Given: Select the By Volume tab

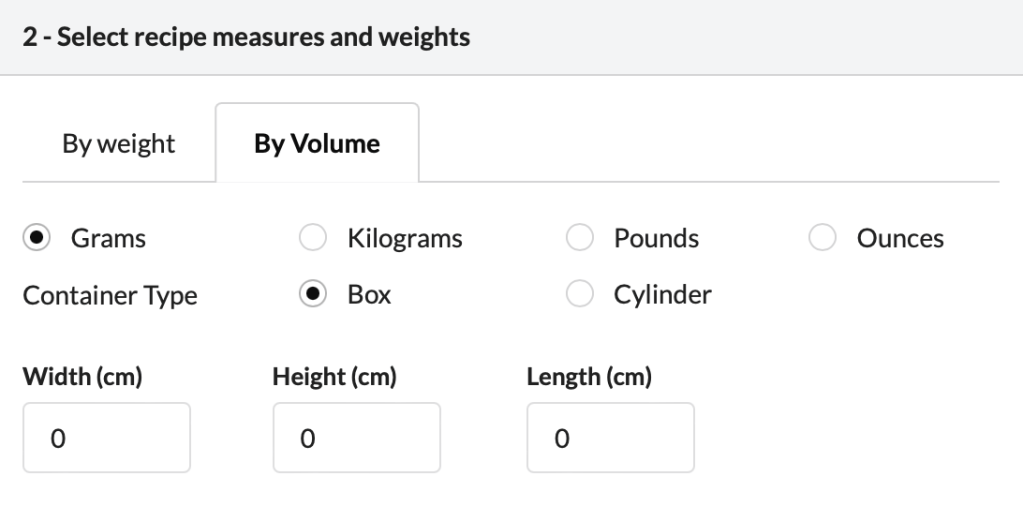Looking at the screenshot, I should coord(317,144).
